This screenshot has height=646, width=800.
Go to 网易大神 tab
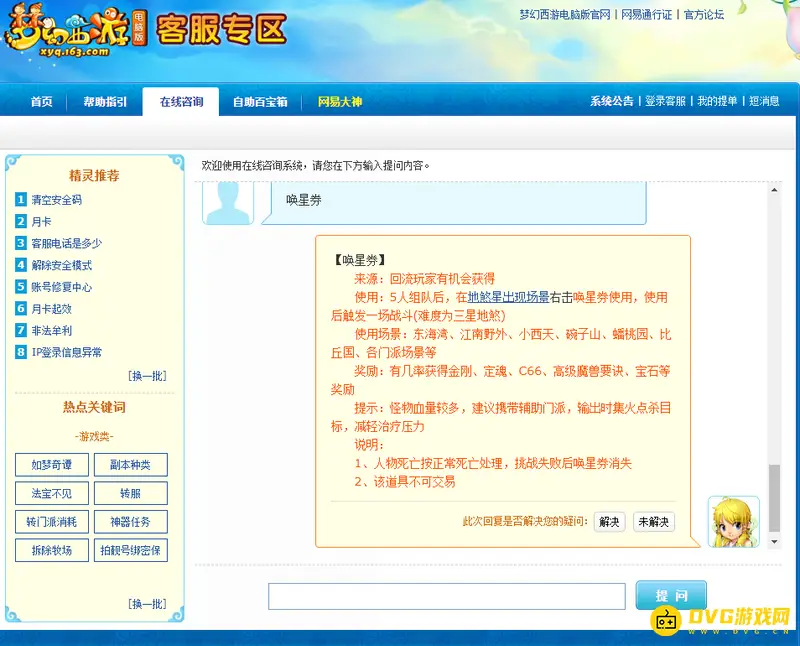[340, 102]
